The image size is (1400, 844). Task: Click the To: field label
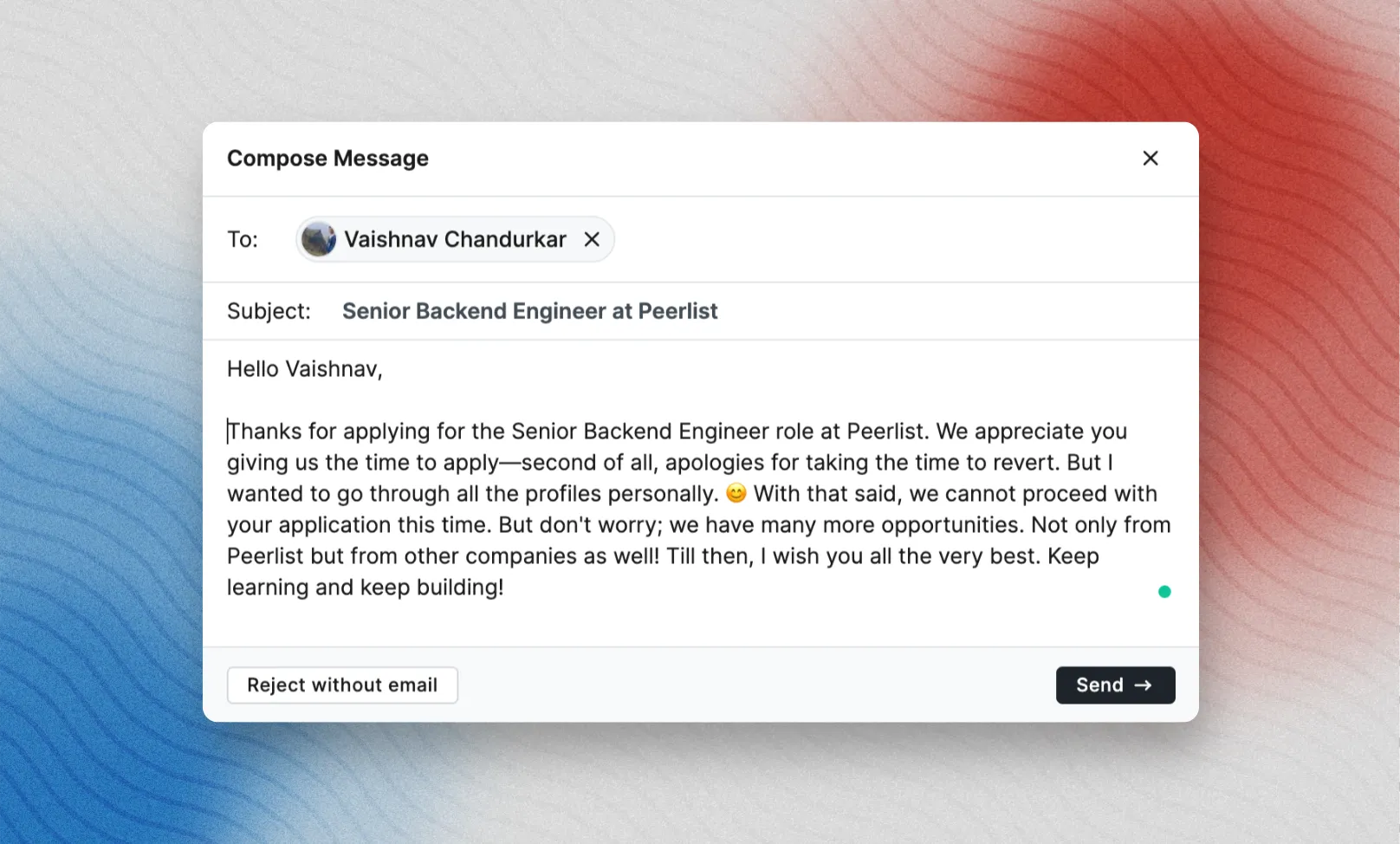coord(243,239)
